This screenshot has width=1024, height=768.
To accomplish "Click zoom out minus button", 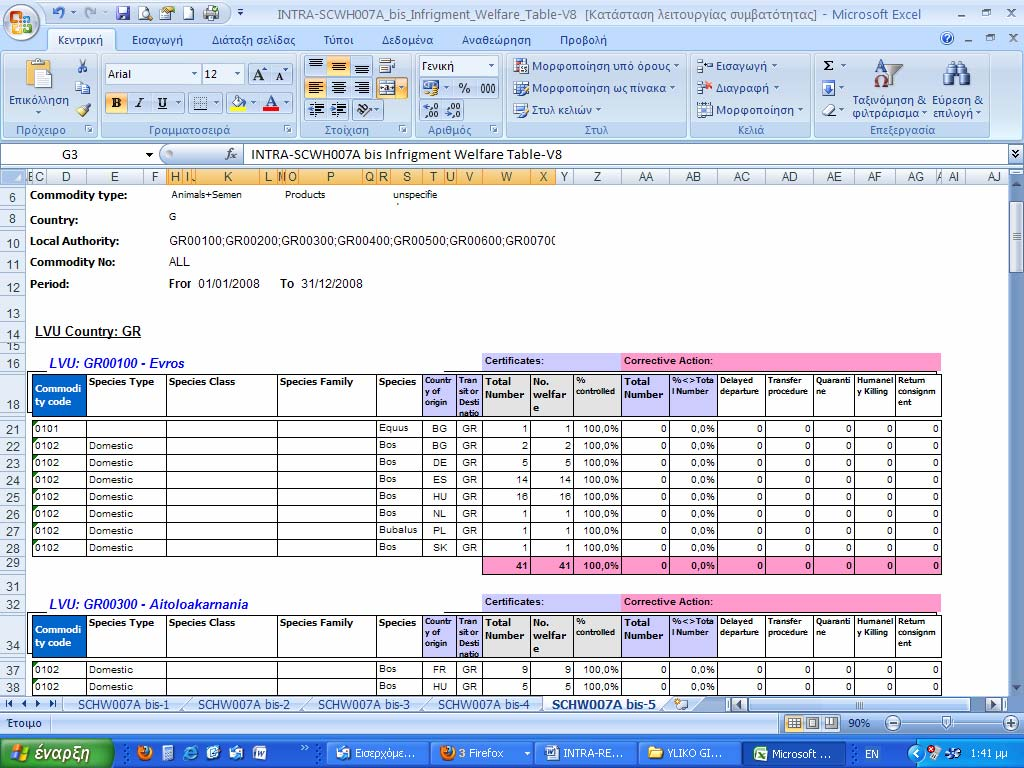I will [x=893, y=723].
